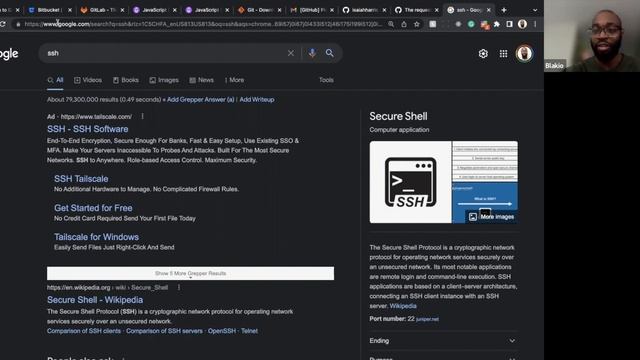Close the Bitbucket tab
The image size is (640, 360).
[70, 10]
